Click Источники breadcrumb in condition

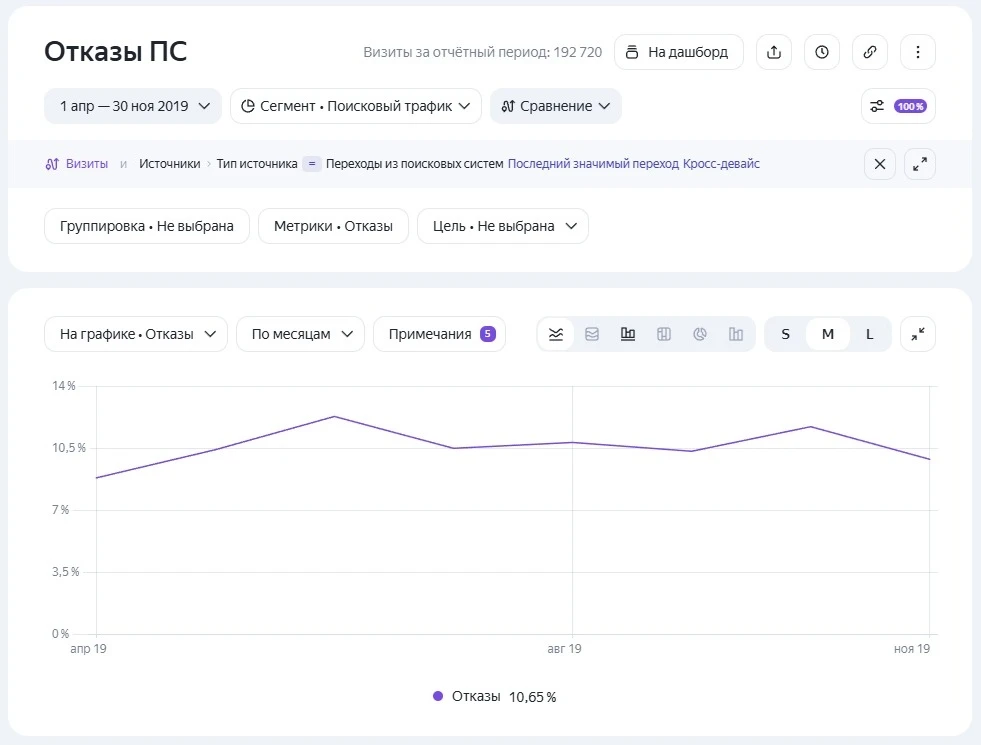click(x=170, y=164)
